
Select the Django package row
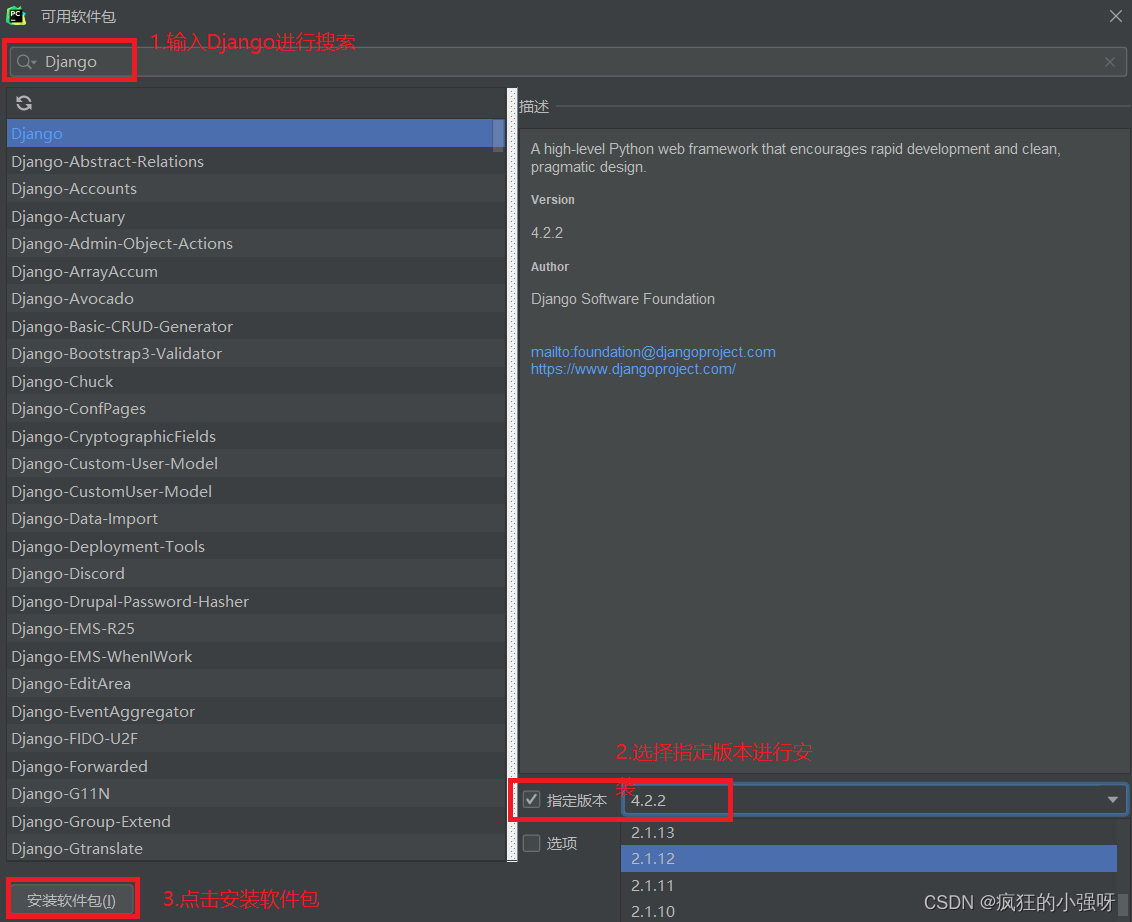coord(250,134)
